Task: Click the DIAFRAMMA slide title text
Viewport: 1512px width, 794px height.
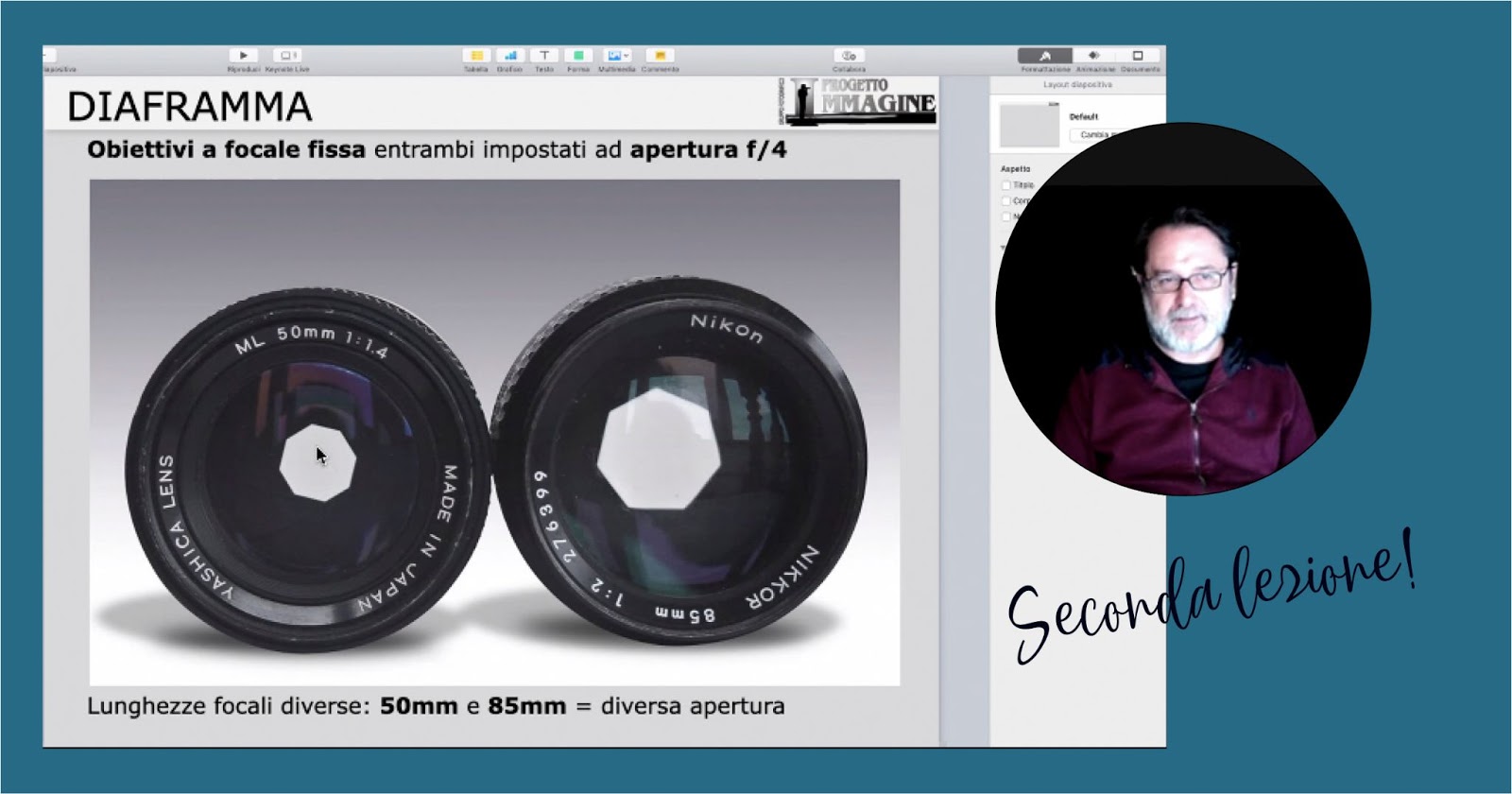Action: coord(189,107)
